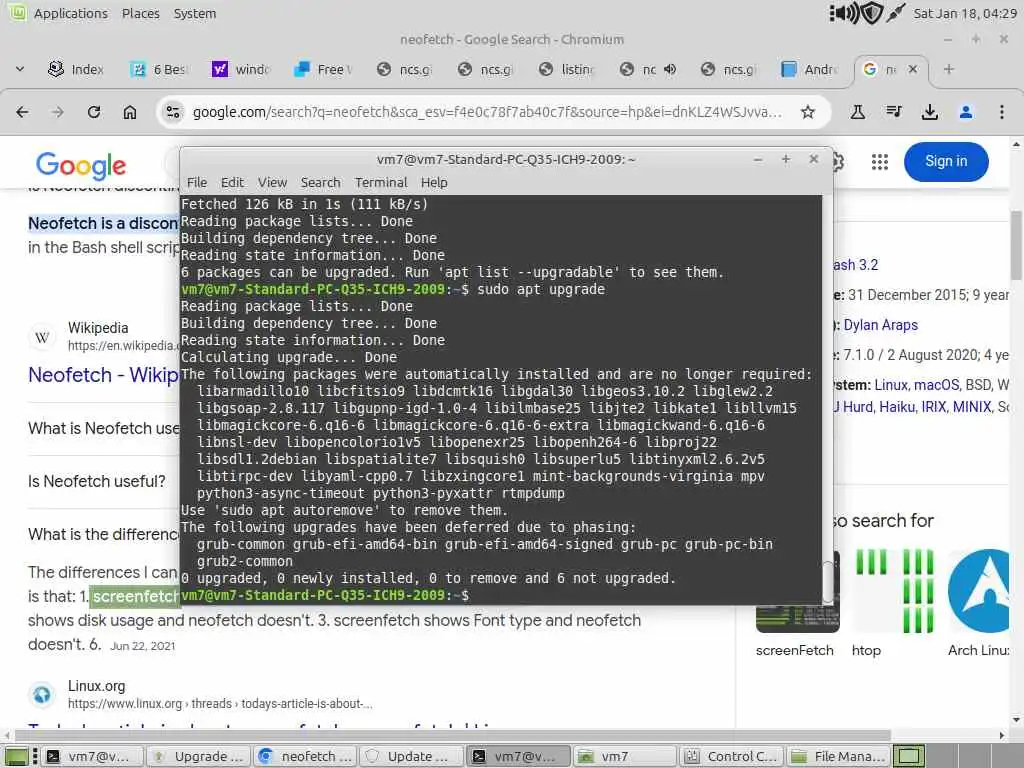The width and height of the screenshot is (1024, 768).
Task: Reload the Google search page
Action: 94,112
